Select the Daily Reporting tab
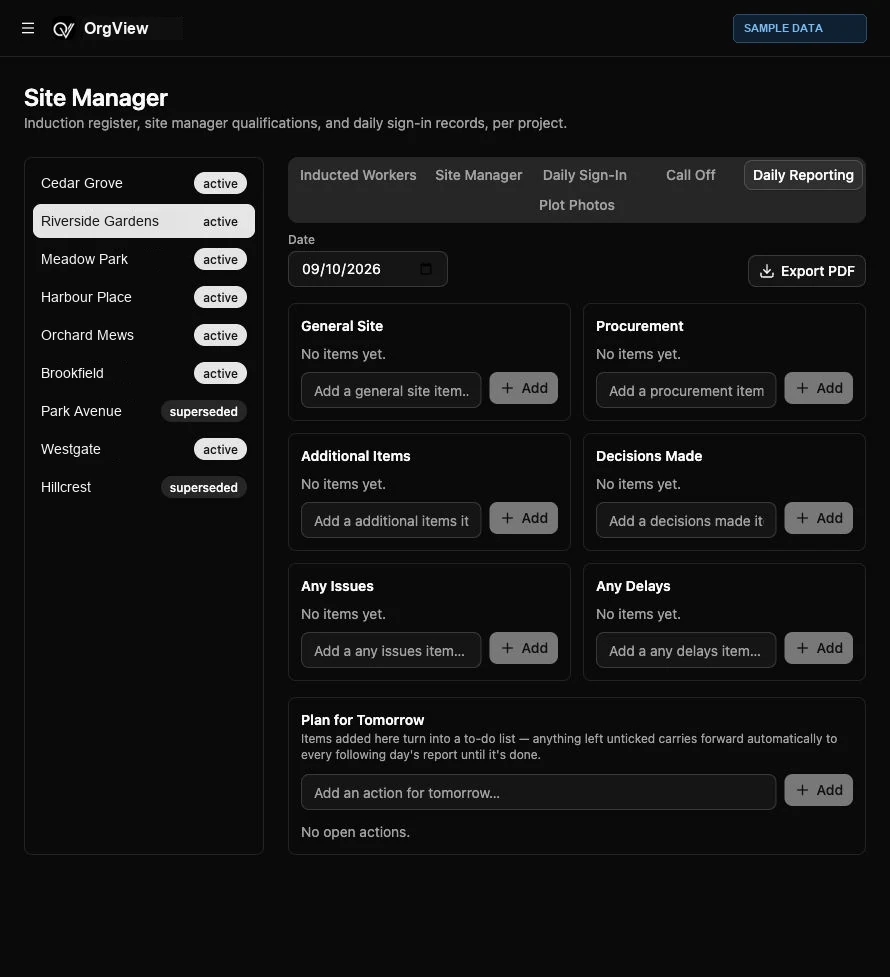This screenshot has height=977, width=890. (x=803, y=175)
